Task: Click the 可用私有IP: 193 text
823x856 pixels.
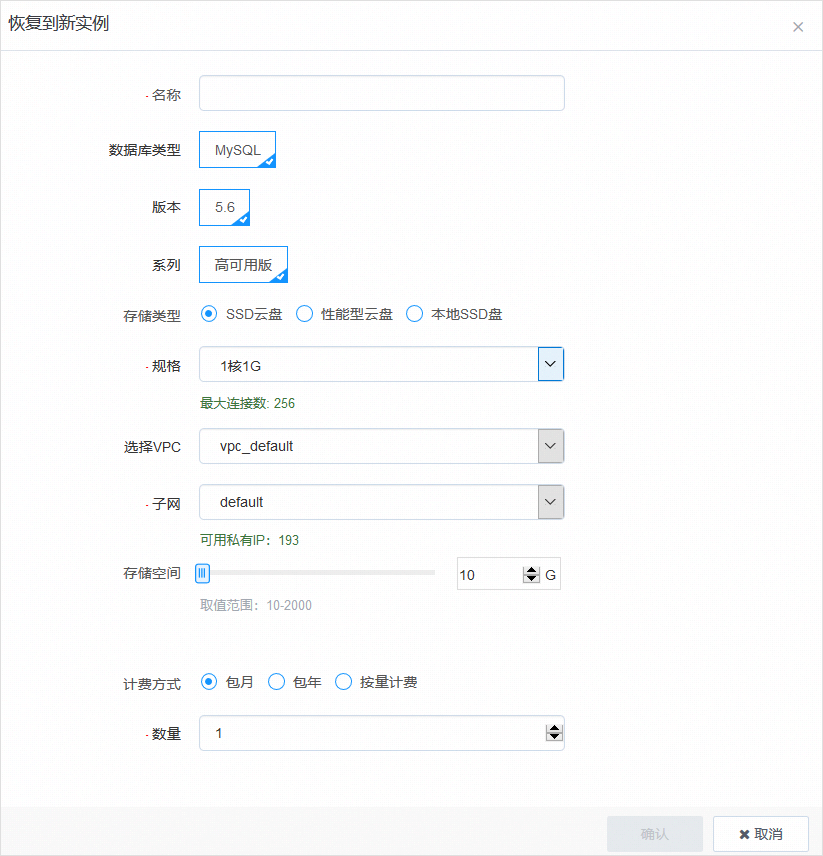Action: (249, 540)
